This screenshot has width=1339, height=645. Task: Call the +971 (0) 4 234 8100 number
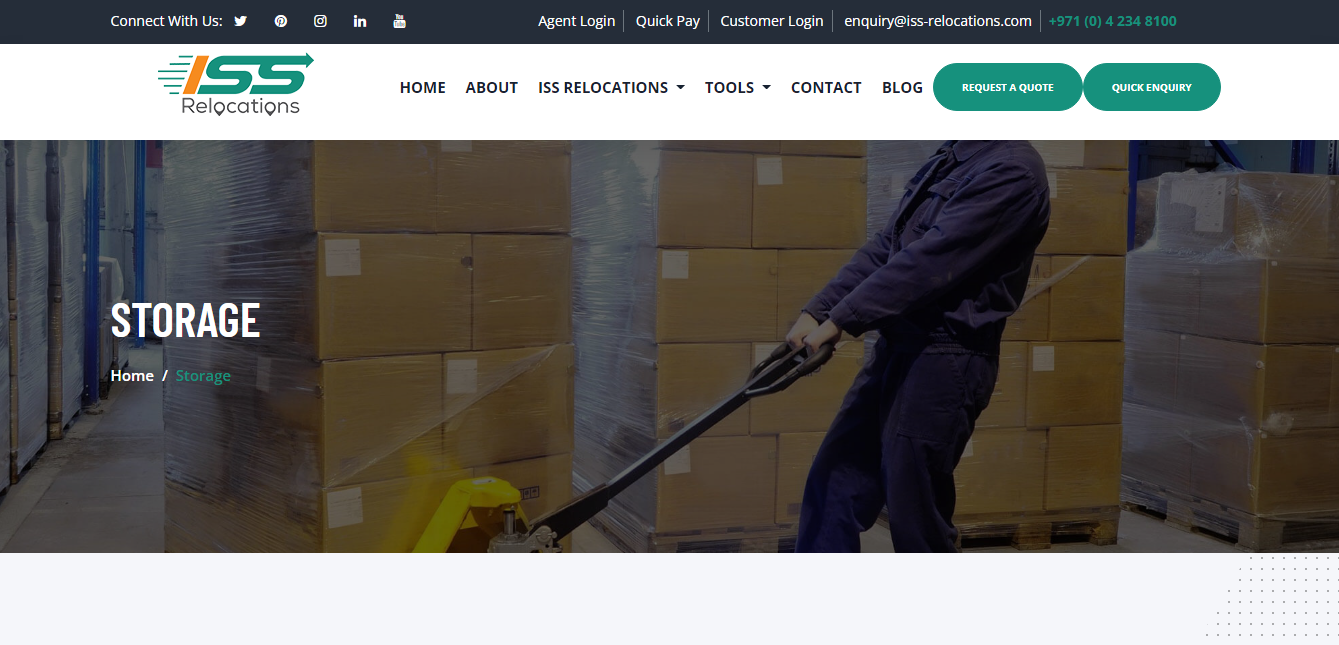tap(1112, 21)
